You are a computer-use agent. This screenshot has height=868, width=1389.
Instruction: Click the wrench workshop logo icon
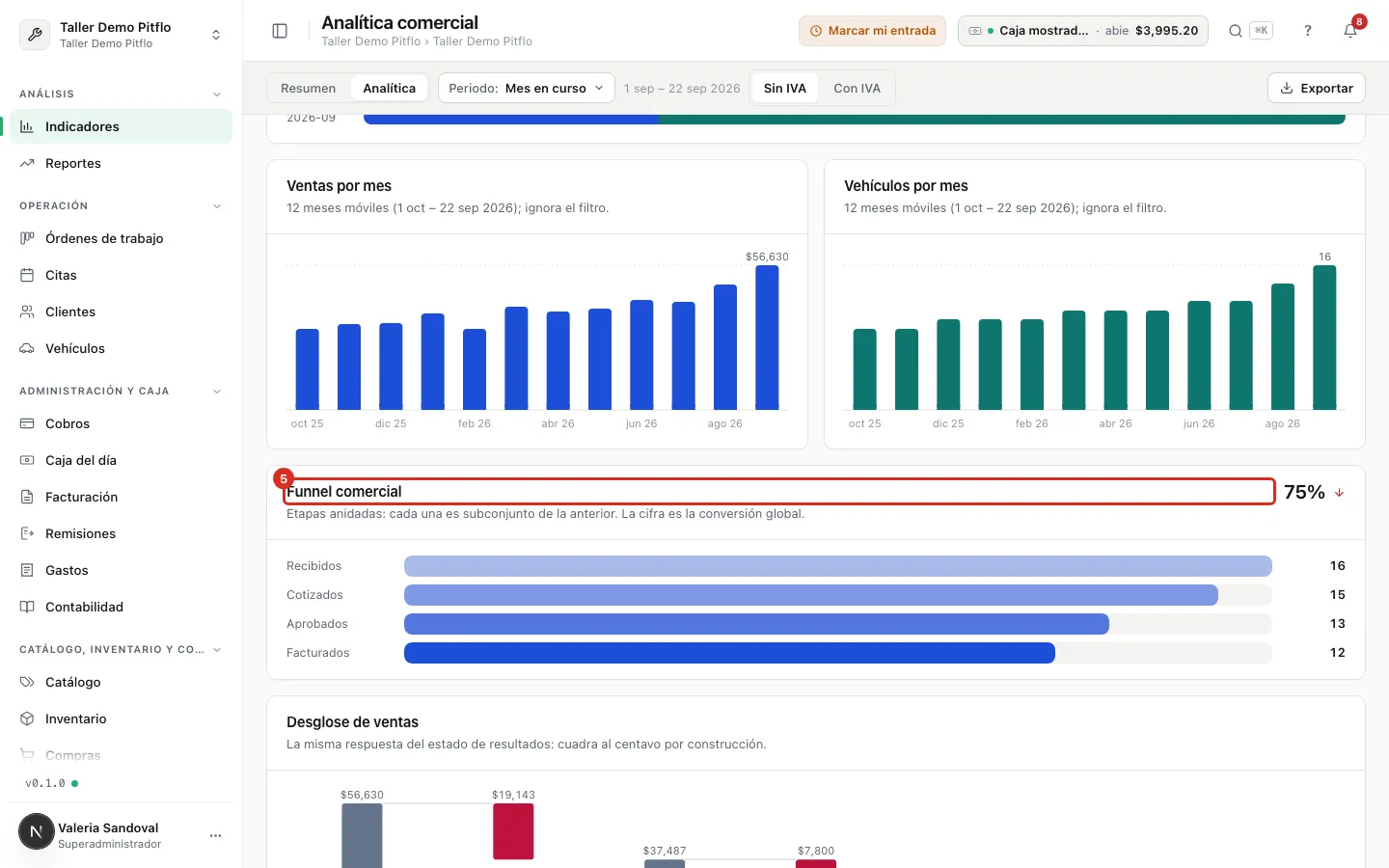(36, 35)
